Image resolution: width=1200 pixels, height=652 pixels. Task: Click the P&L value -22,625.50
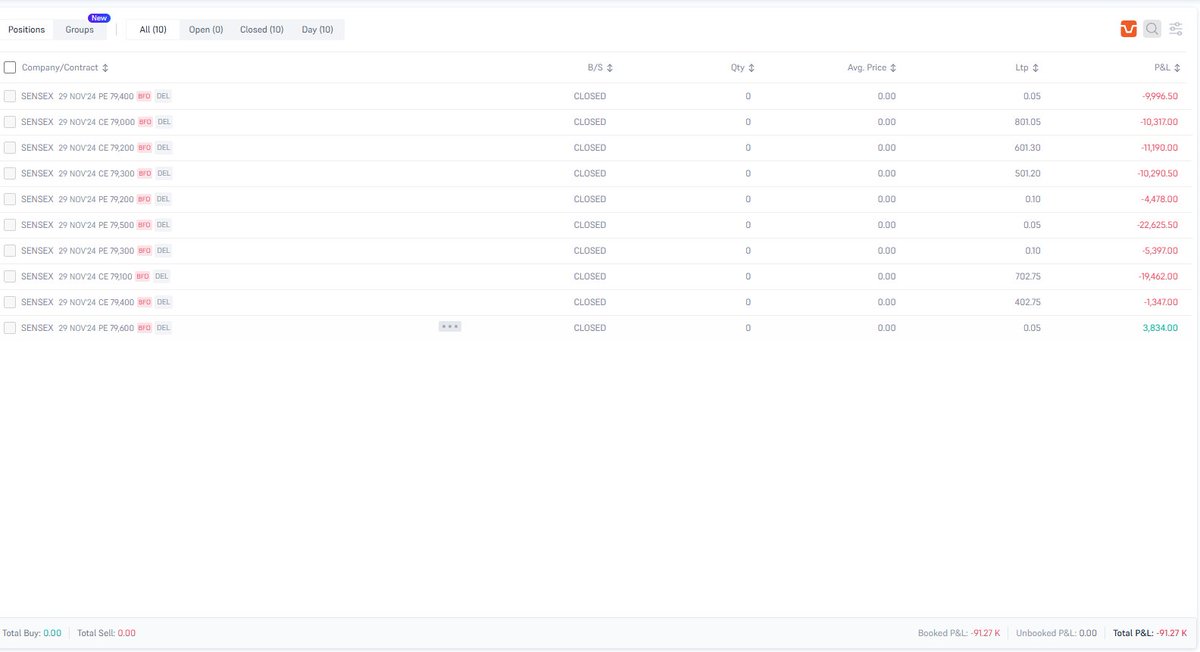[1158, 225]
